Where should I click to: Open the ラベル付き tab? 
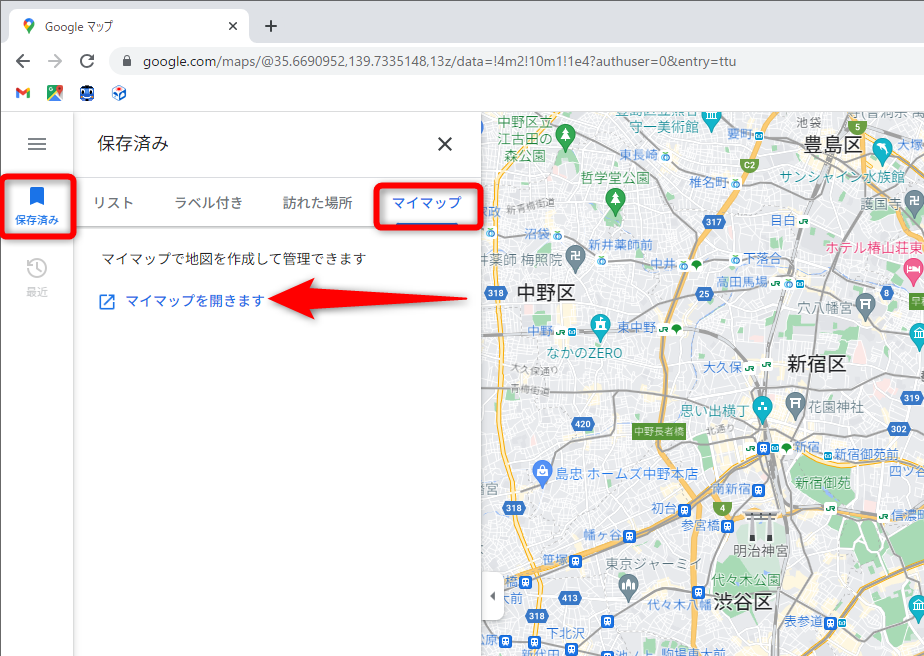(x=208, y=202)
